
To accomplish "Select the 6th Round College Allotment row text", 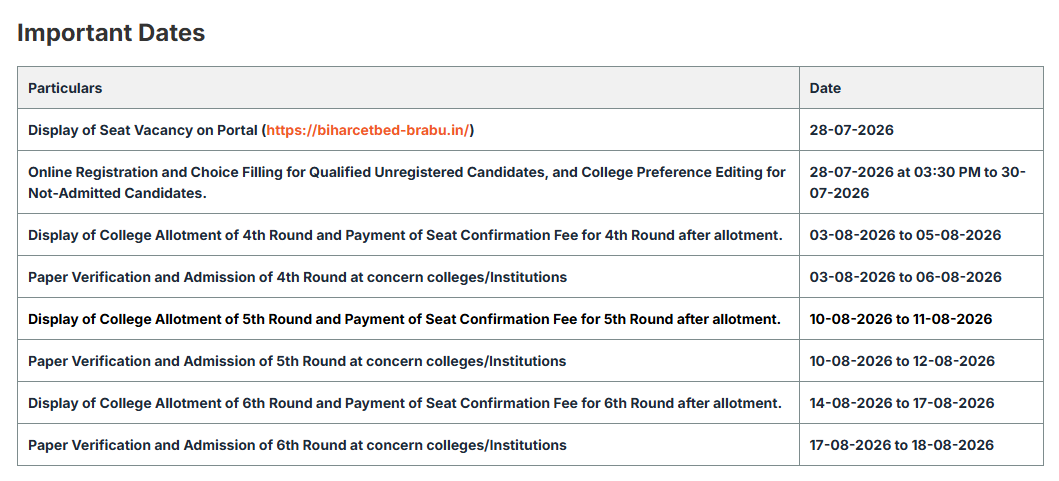I will 405,403.
